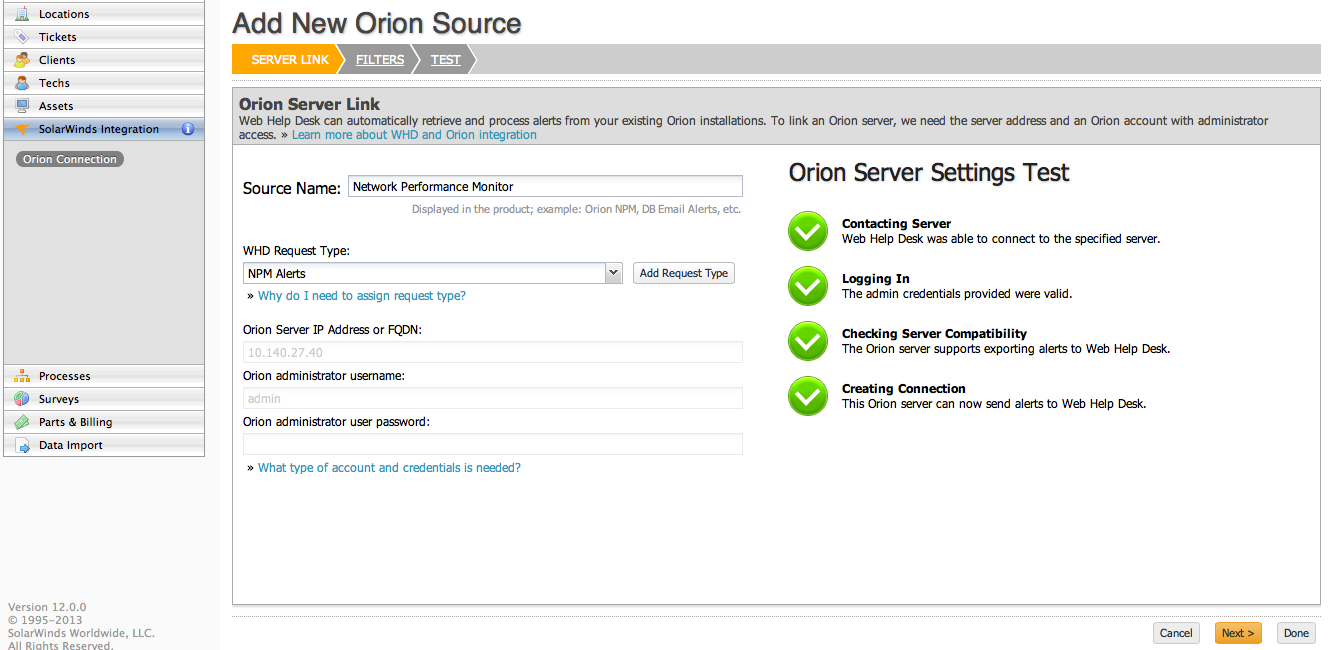Viewport: 1328px width, 650px height.
Task: Click green checkmark for Contacting Server
Action: 808,231
